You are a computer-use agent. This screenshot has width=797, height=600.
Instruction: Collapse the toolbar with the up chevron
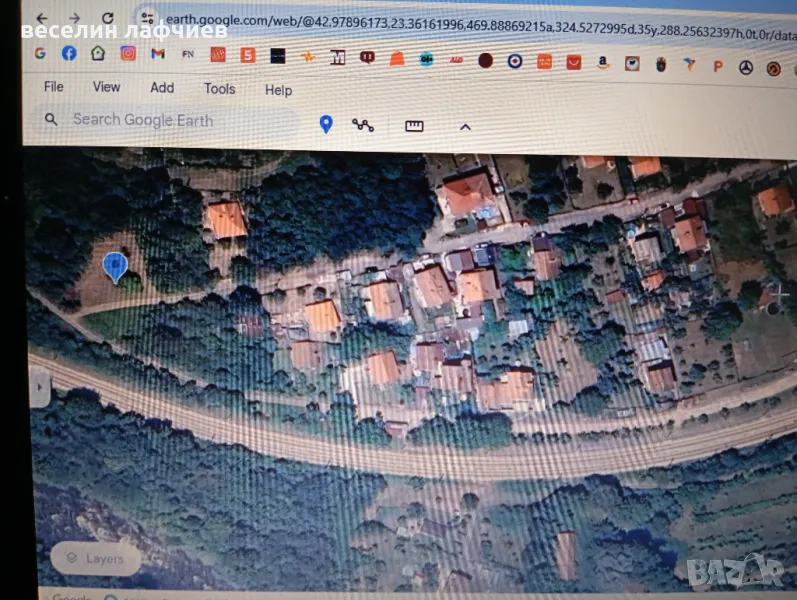(465, 127)
